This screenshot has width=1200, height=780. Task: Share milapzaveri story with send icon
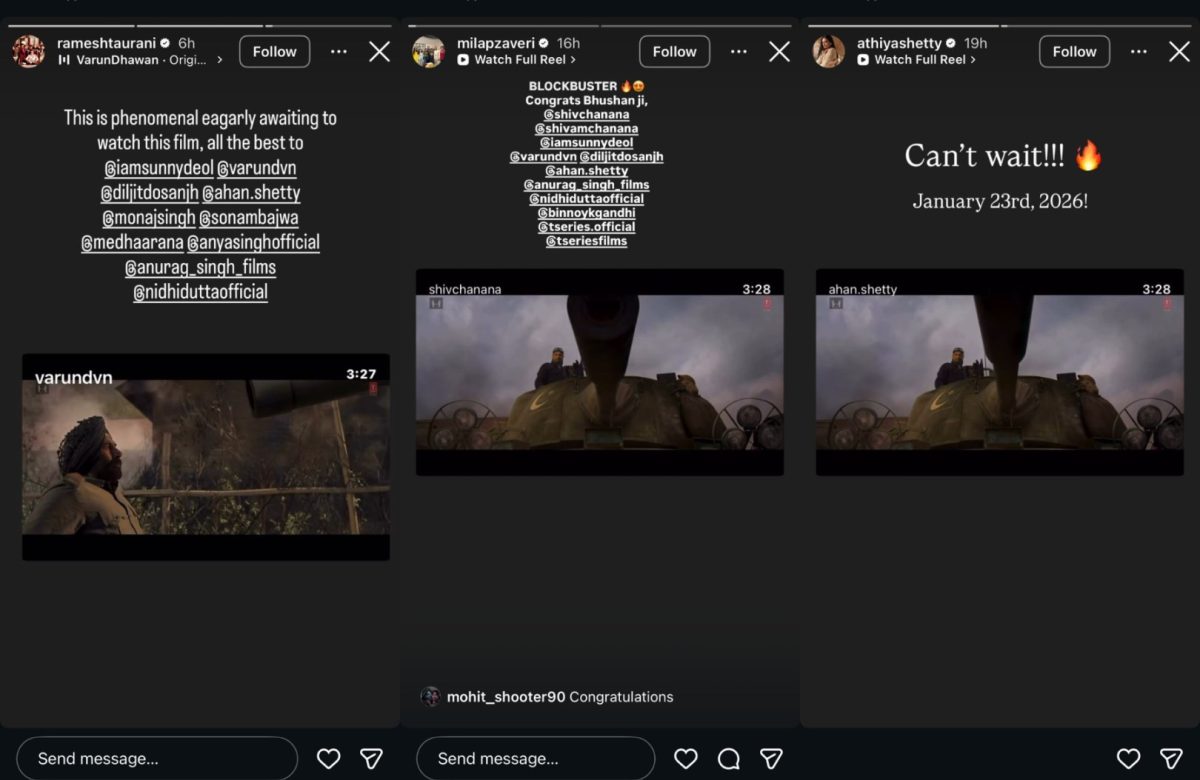(771, 759)
